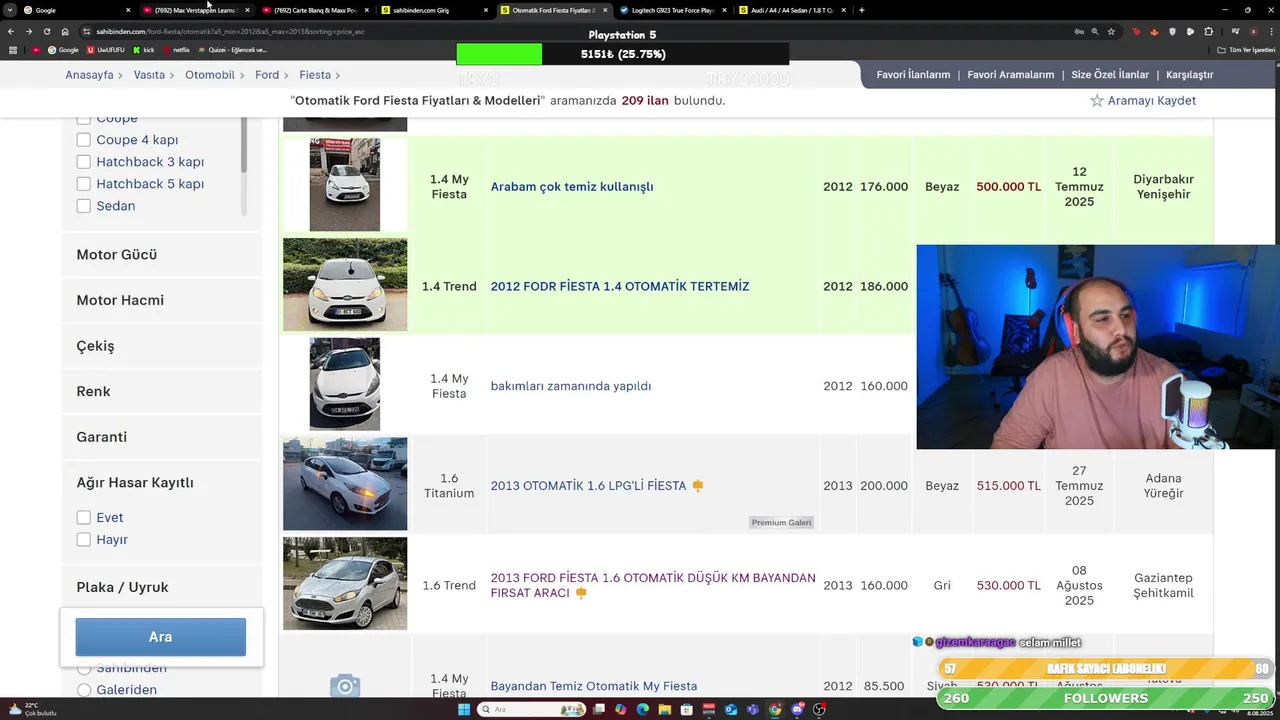
Task: Click the Windows taskbar Ara search box
Action: click(530, 710)
